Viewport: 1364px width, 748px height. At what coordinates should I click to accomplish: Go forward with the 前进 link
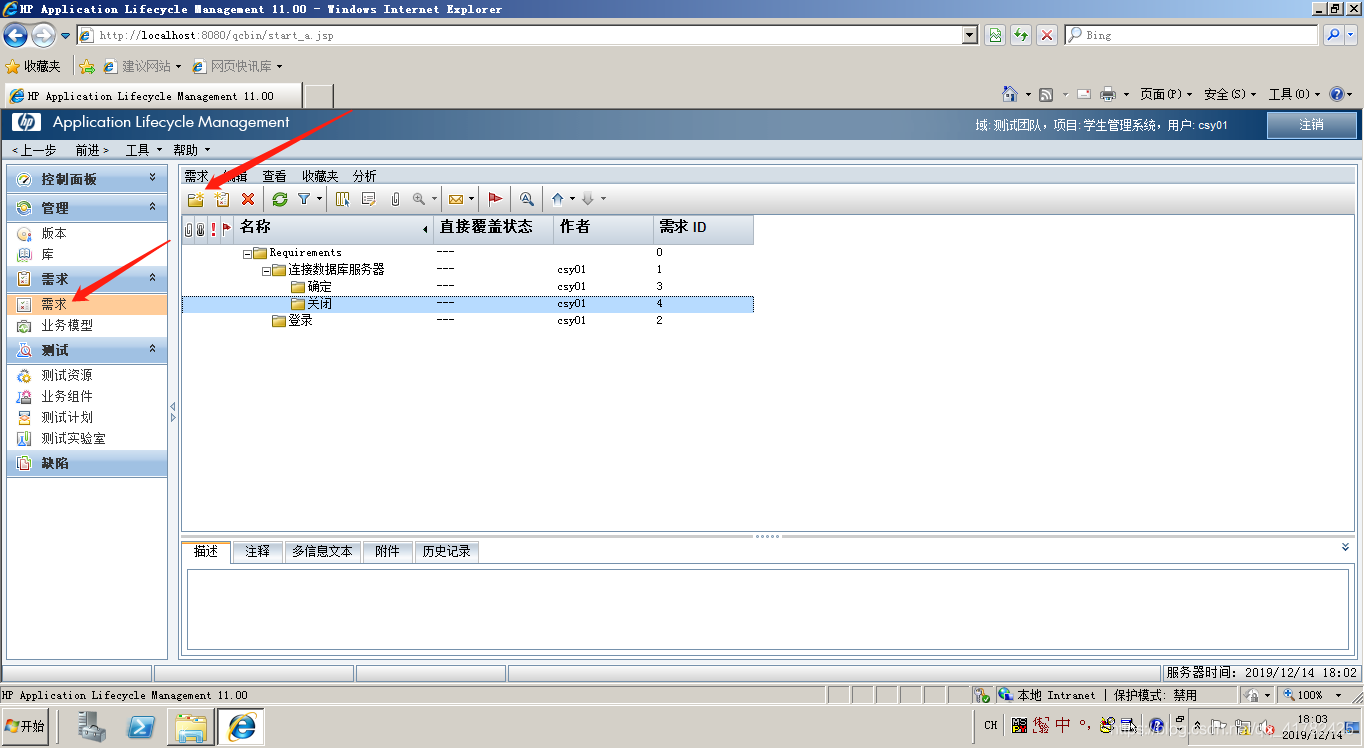coord(92,150)
